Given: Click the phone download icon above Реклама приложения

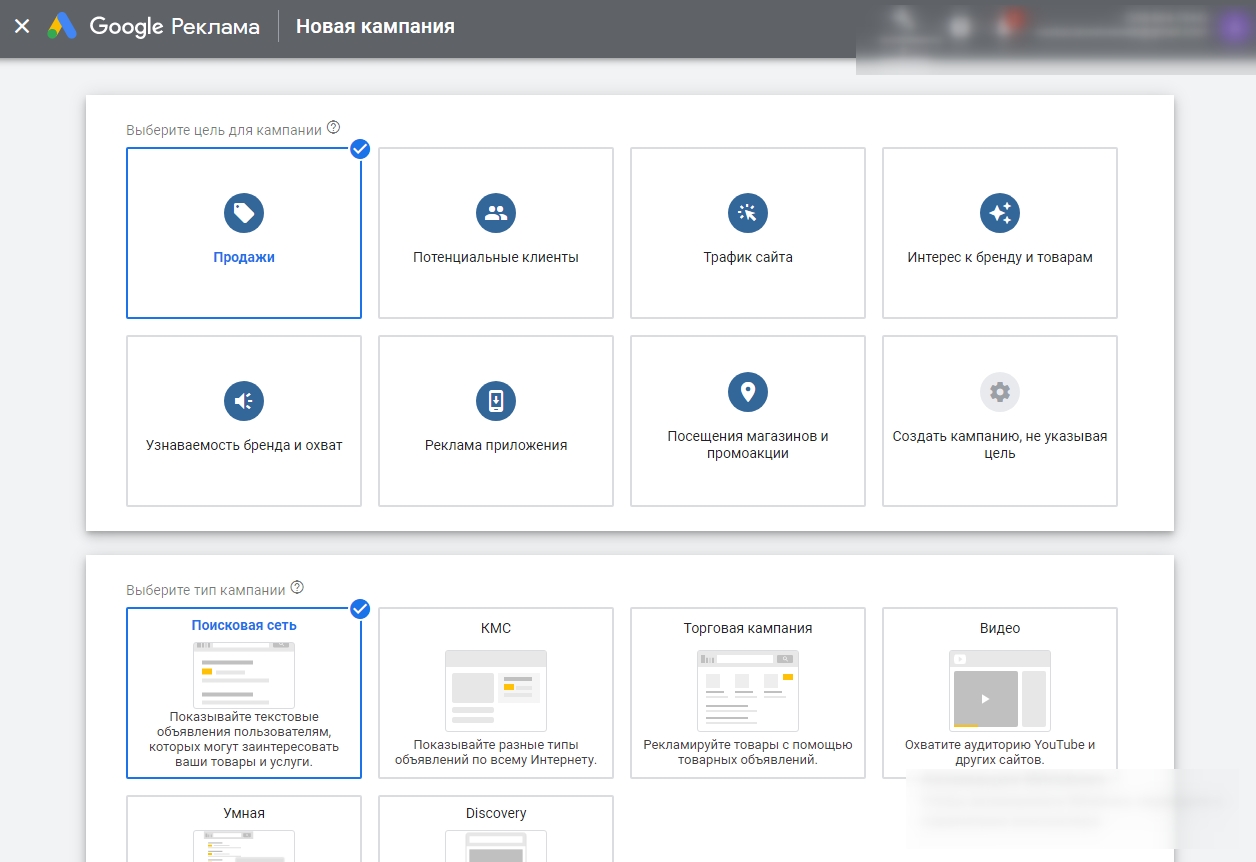Looking at the screenshot, I should [x=496, y=401].
